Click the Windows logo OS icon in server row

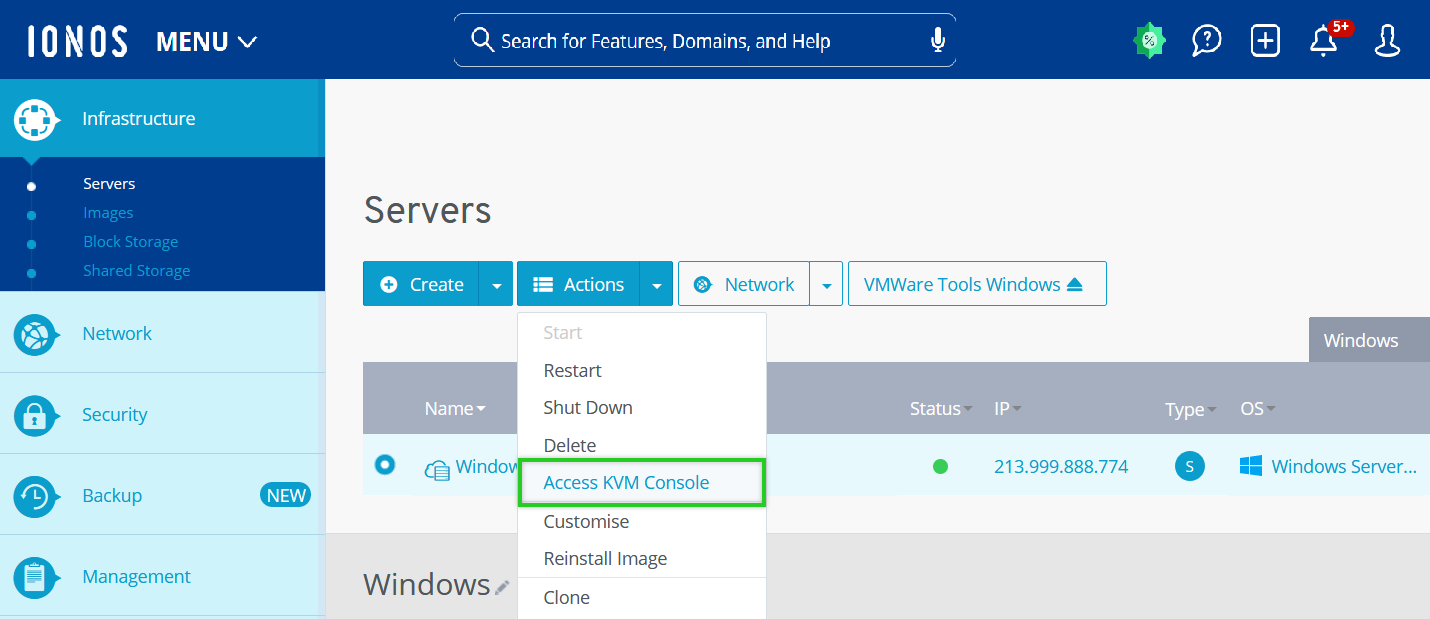point(1250,466)
